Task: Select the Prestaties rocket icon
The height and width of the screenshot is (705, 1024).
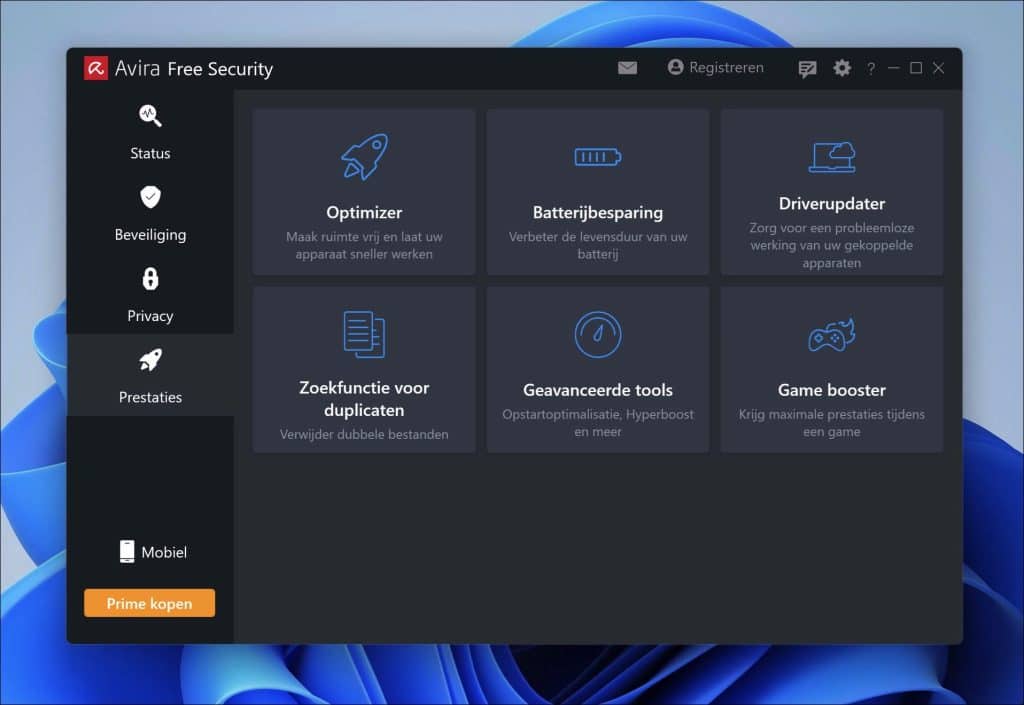Action: coord(149,358)
